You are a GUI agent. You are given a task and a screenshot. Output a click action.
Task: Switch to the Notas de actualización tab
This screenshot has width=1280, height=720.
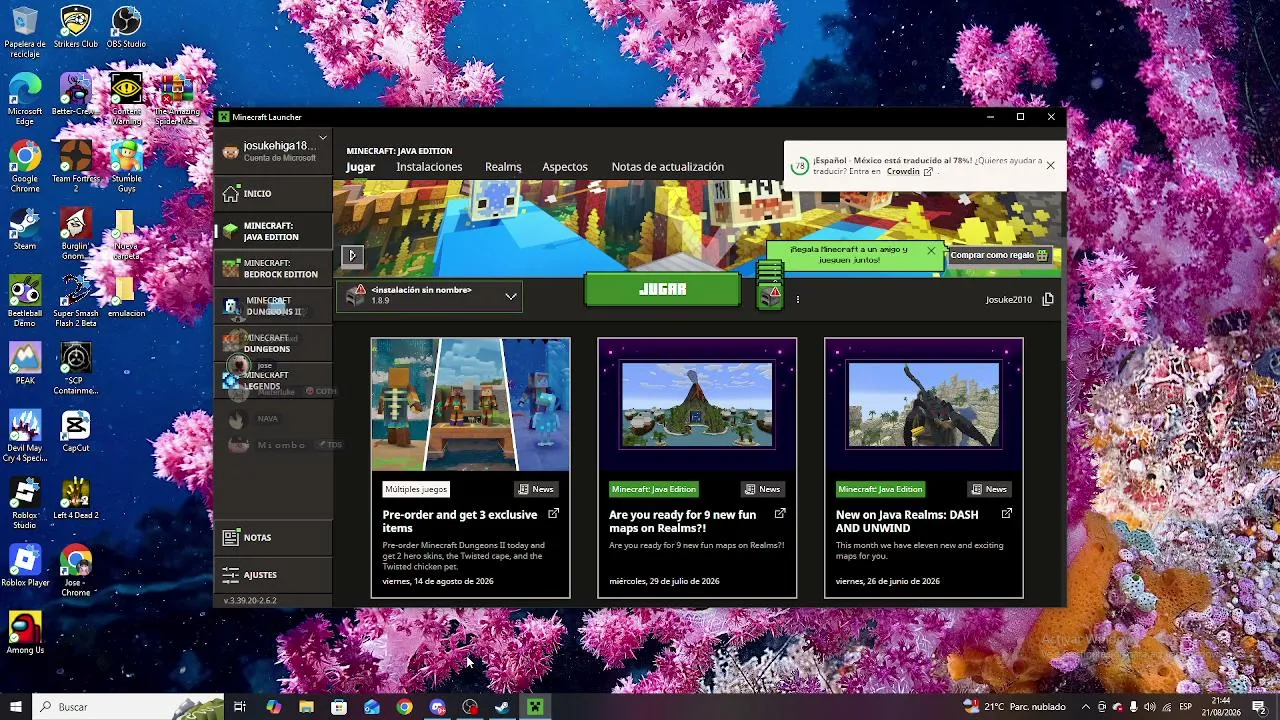click(668, 167)
